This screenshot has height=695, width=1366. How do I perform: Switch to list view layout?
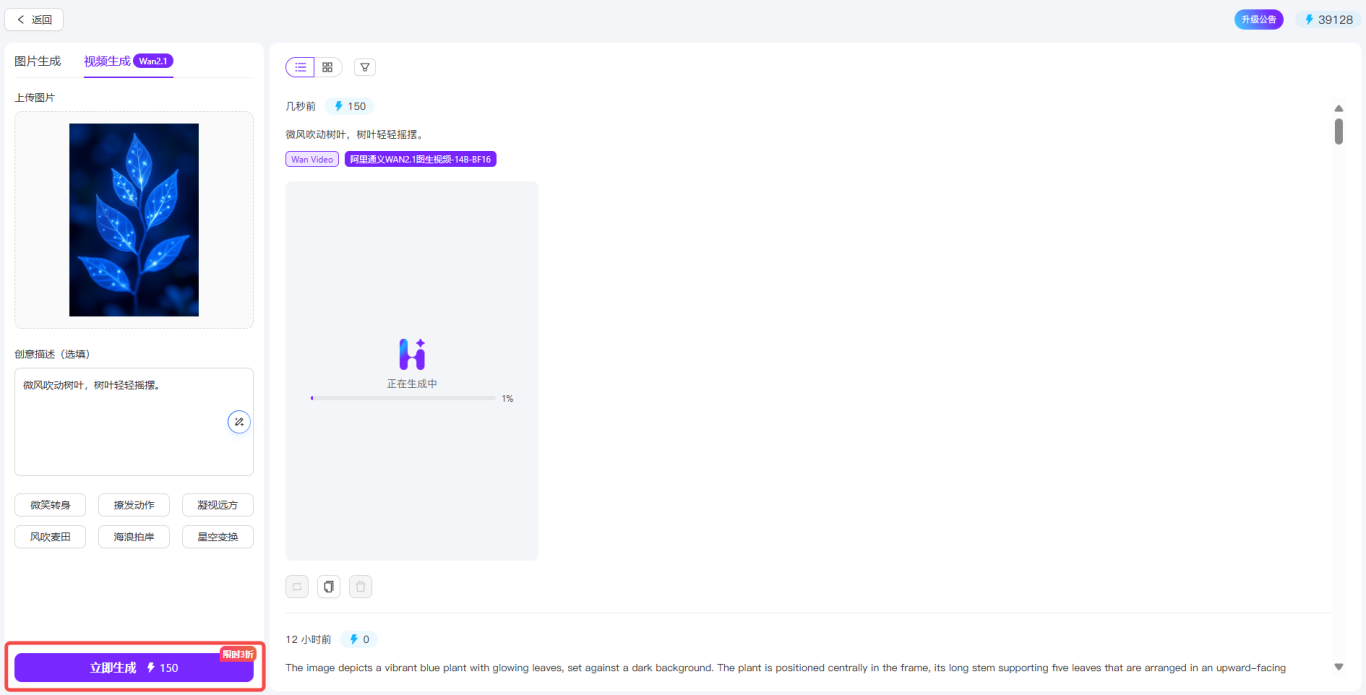pyautogui.click(x=300, y=67)
